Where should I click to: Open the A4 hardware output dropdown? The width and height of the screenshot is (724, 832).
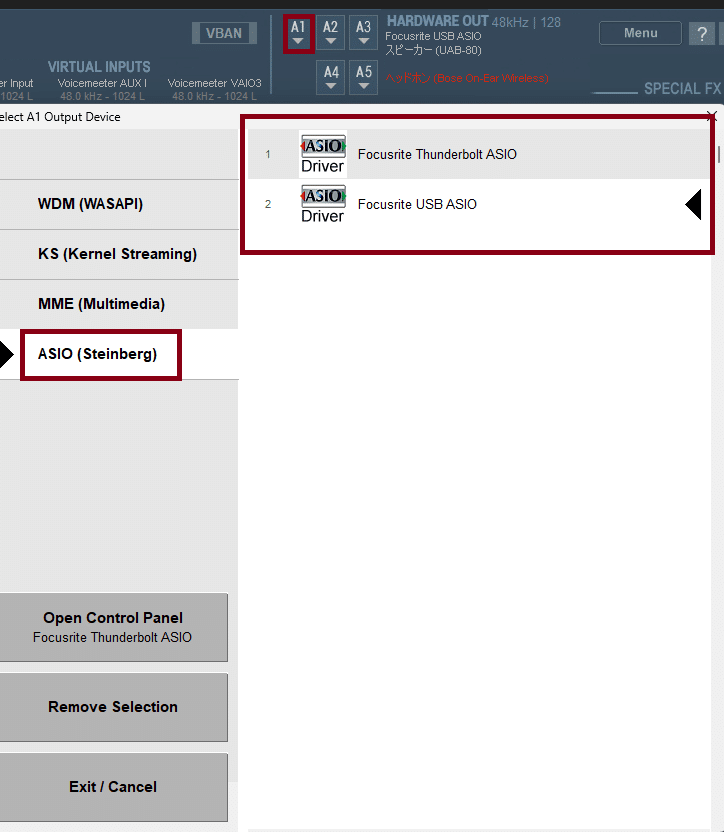click(x=331, y=77)
